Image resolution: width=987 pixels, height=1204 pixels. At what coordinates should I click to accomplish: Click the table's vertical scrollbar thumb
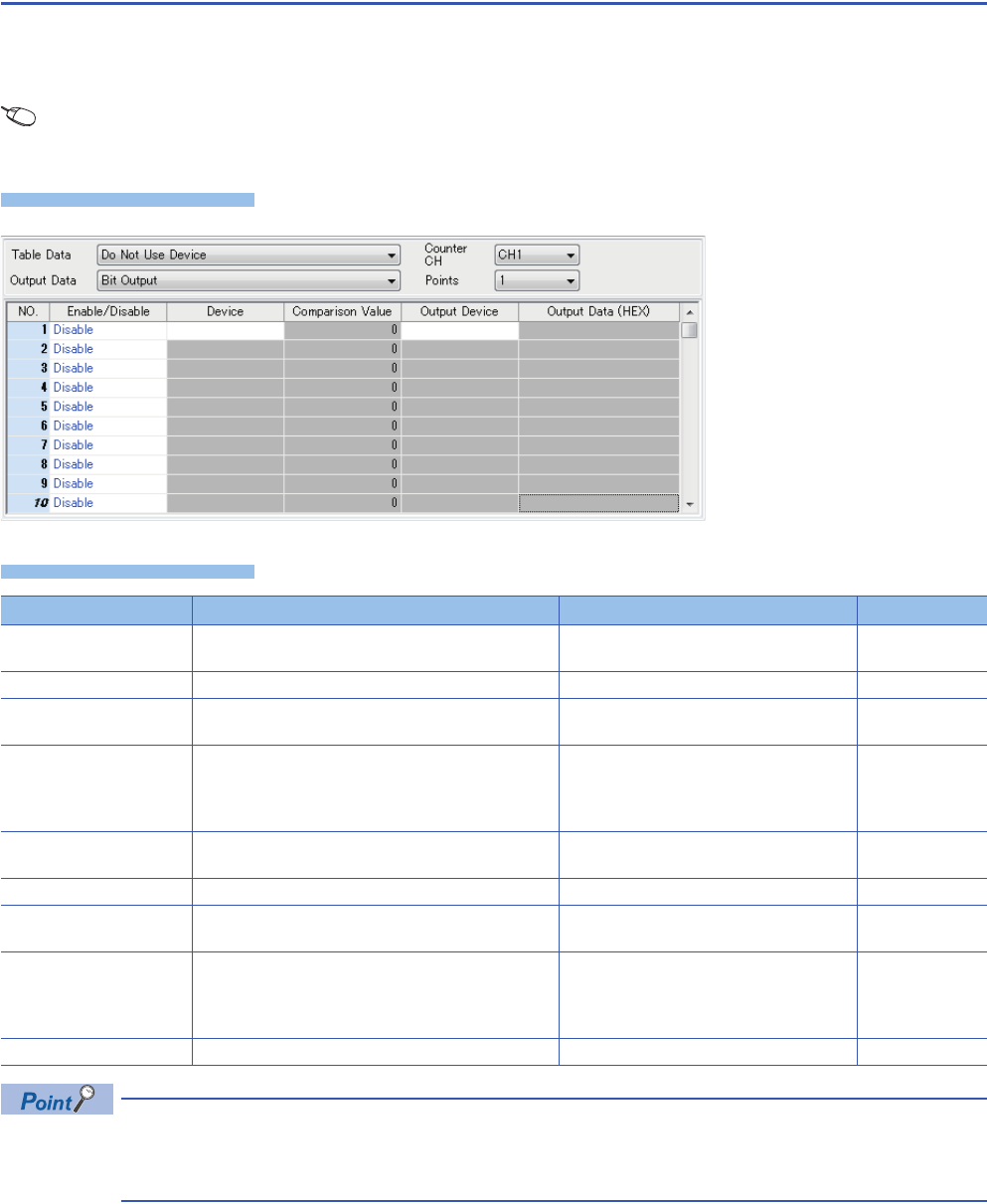click(690, 331)
